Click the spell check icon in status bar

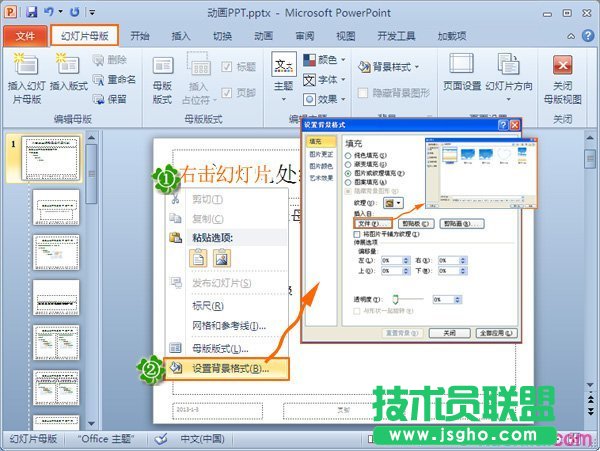point(161,439)
